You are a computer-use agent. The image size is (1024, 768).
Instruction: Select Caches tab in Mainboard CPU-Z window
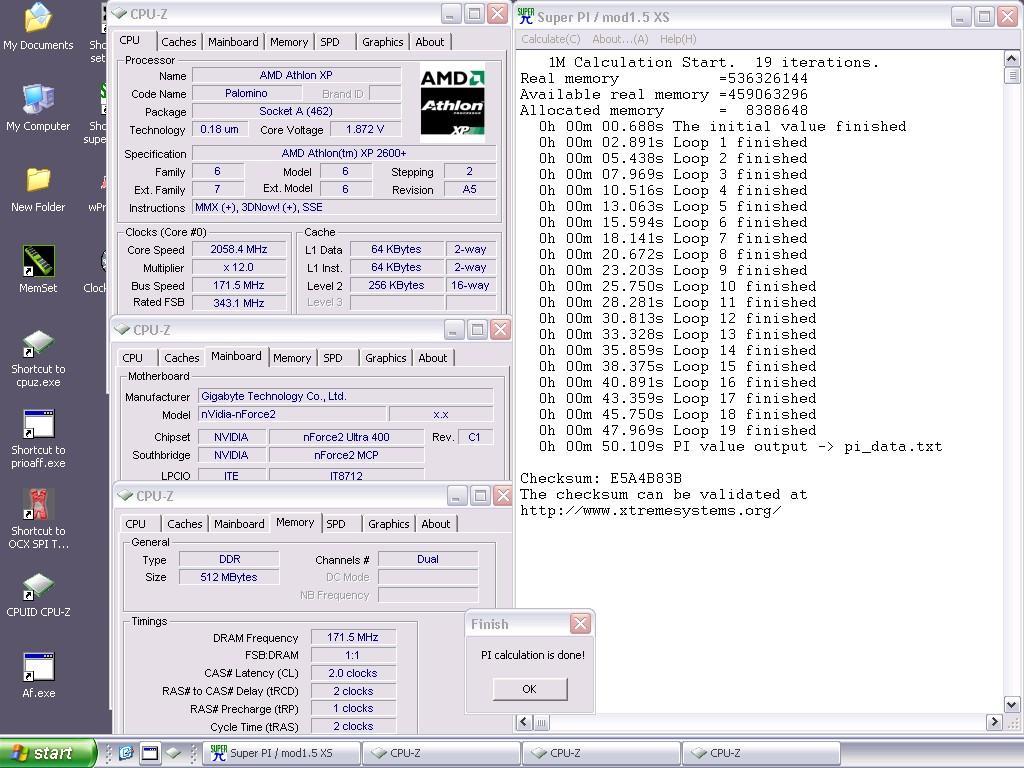tap(182, 358)
